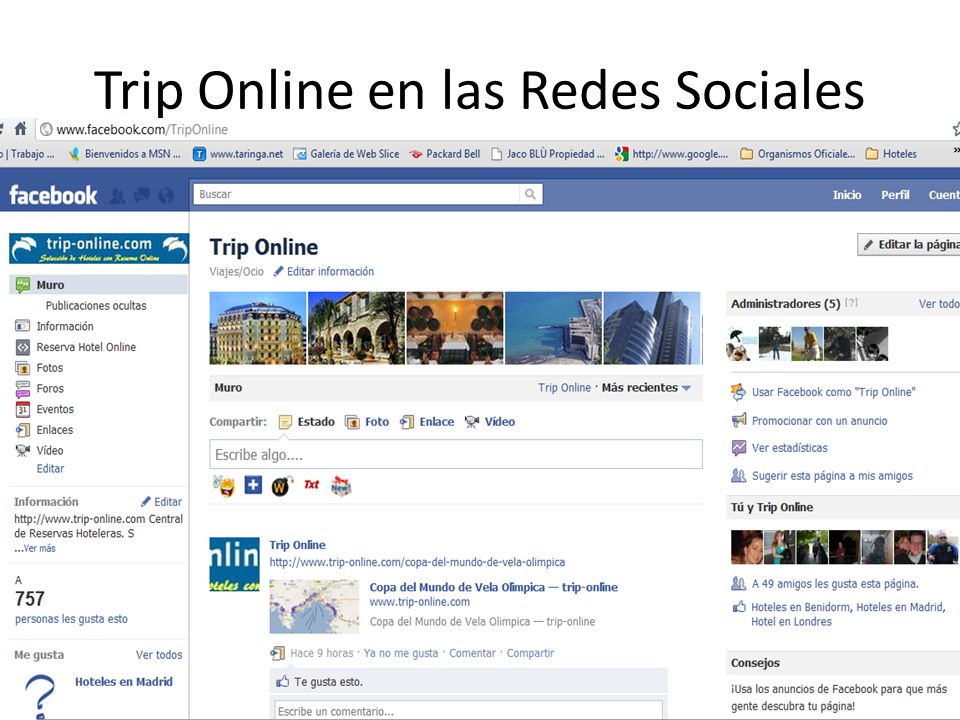Click the Foros sidebar icon
960x720 pixels.
pyautogui.click(x=23, y=389)
